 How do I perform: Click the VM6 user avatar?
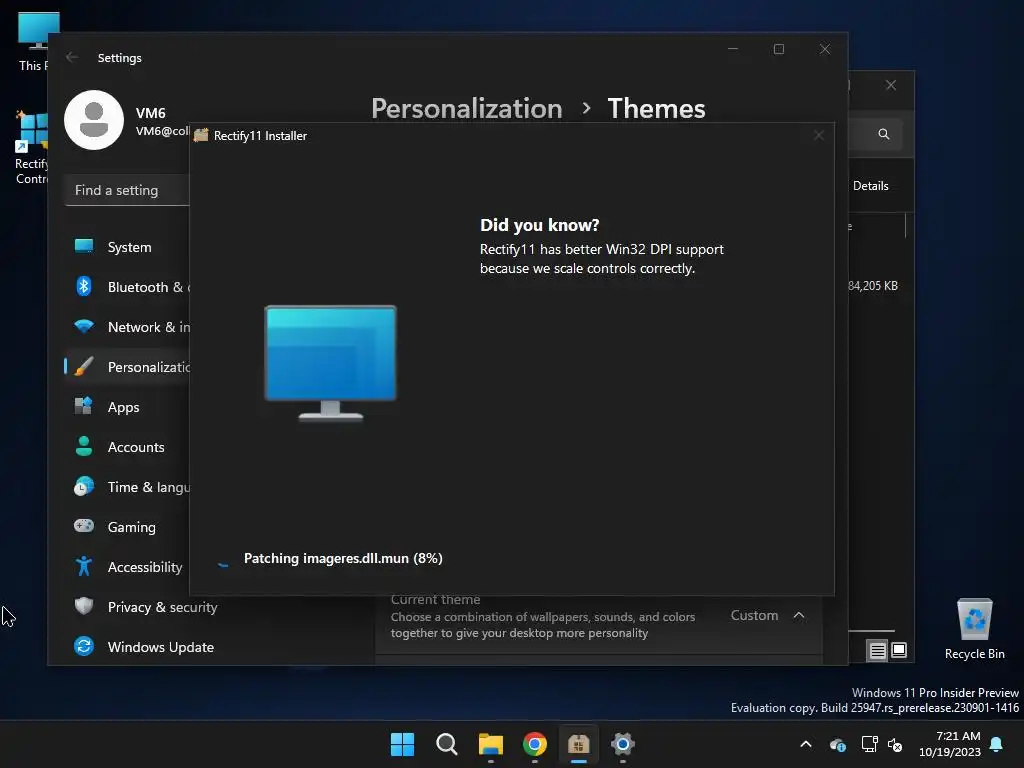pyautogui.click(x=94, y=120)
